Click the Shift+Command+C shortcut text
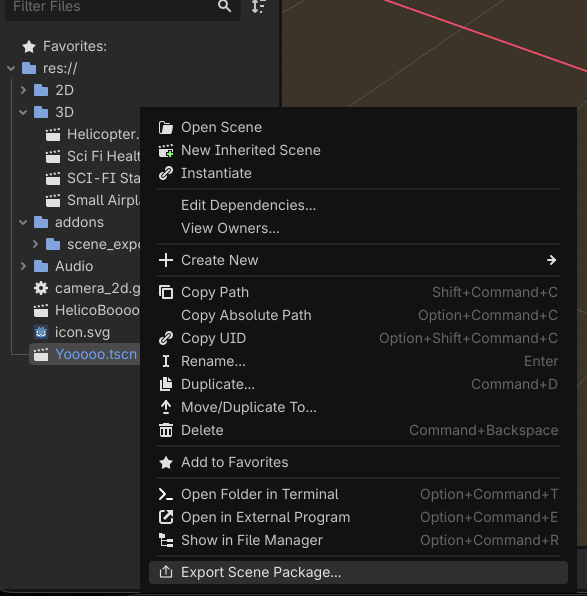 pos(495,292)
